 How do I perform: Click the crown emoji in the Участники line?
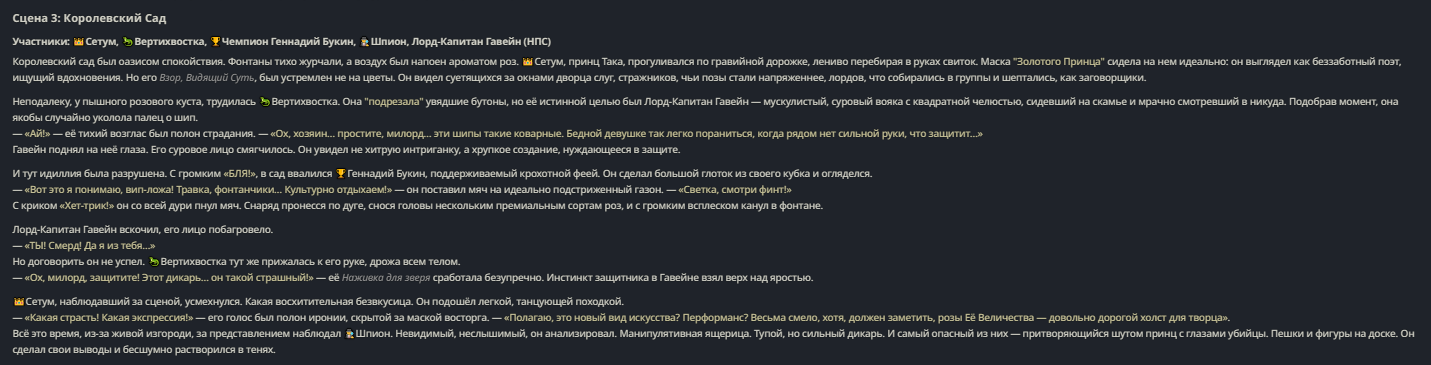click(78, 41)
